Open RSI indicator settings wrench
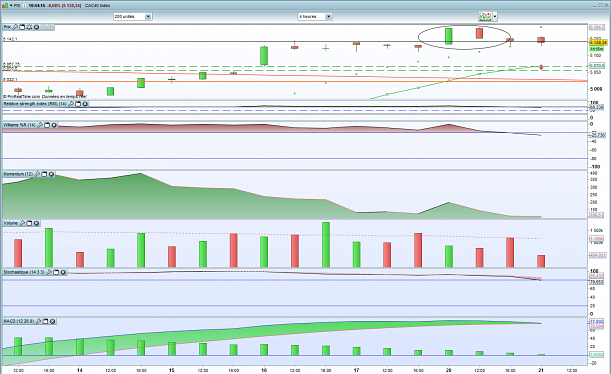 click(x=71, y=104)
